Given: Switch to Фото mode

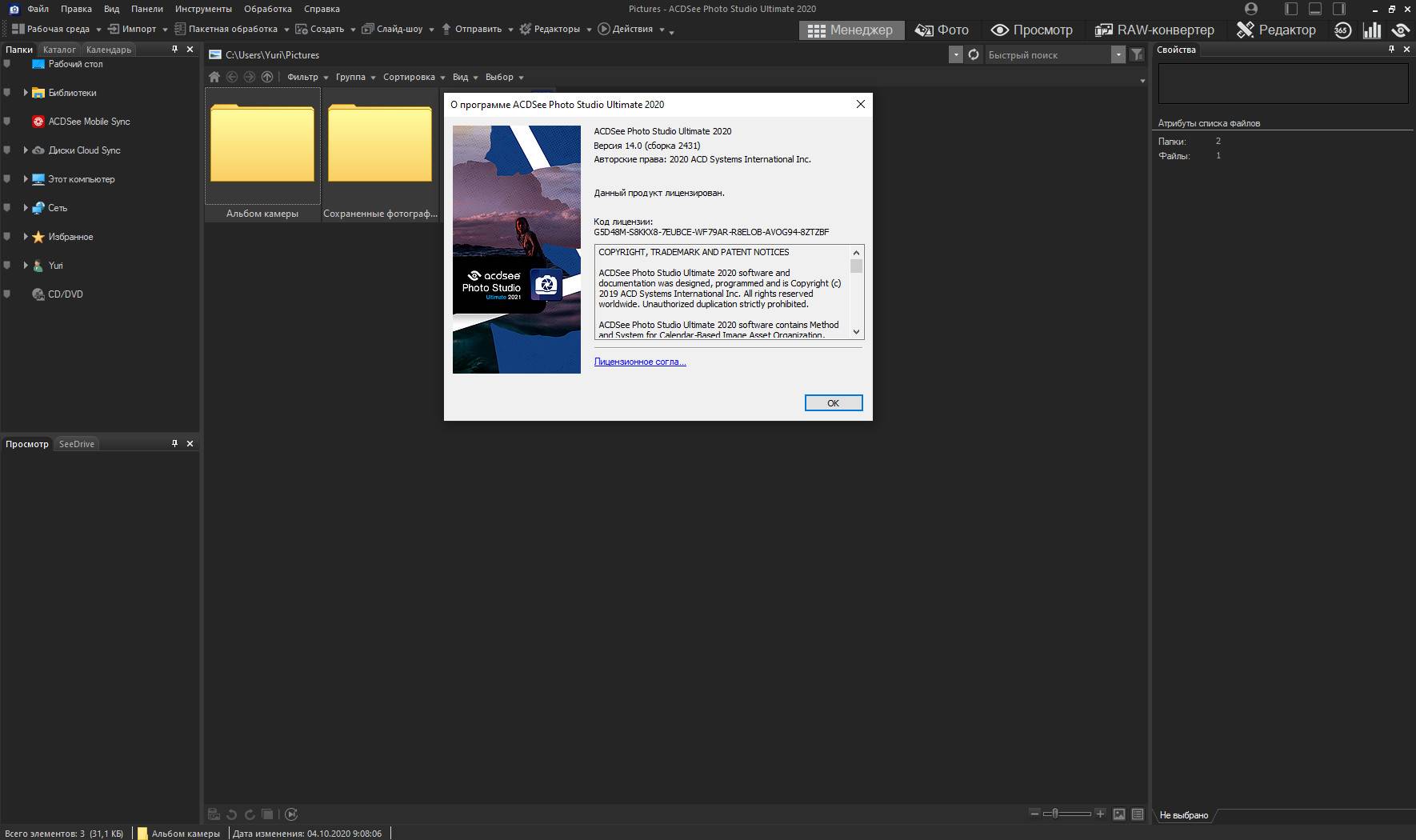Looking at the screenshot, I should pos(942,30).
